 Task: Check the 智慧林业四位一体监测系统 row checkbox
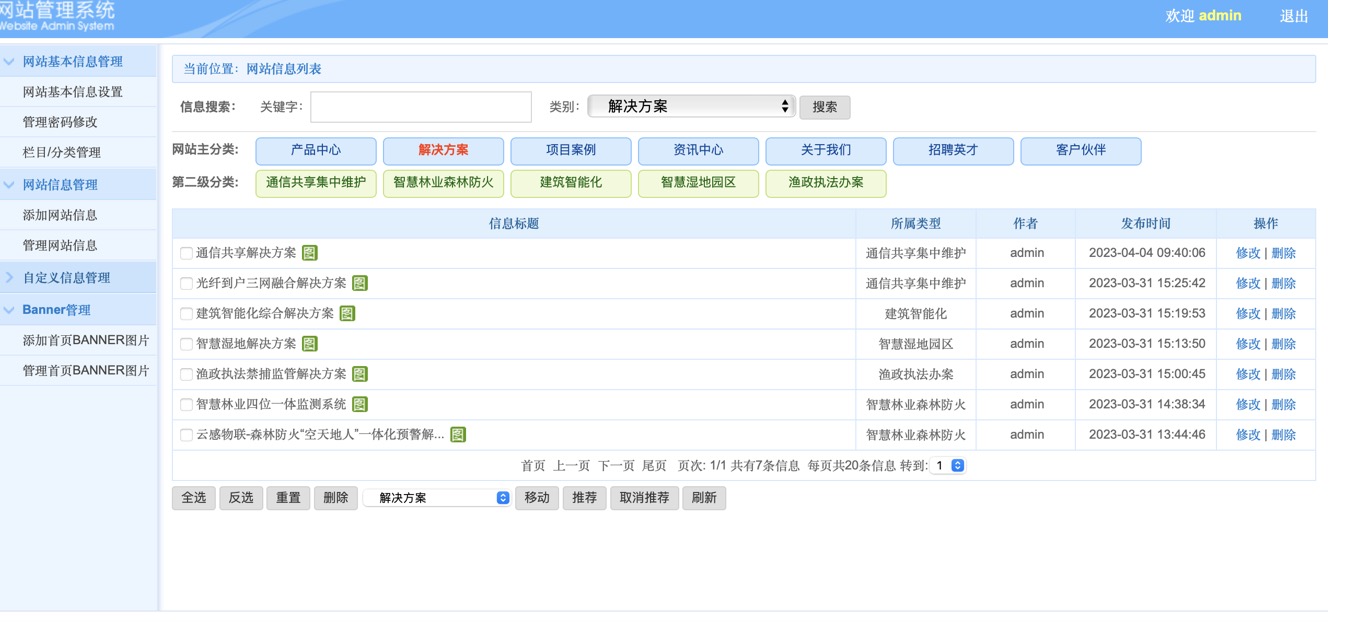pos(186,405)
